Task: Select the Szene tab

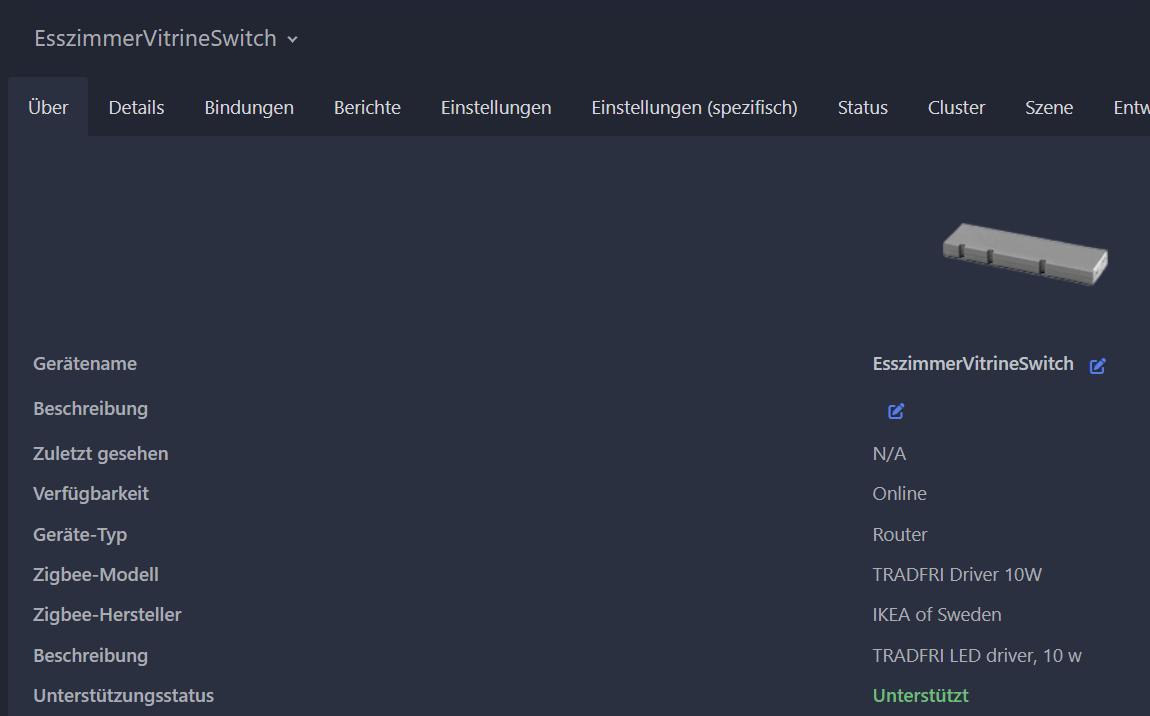Action: click(1049, 107)
